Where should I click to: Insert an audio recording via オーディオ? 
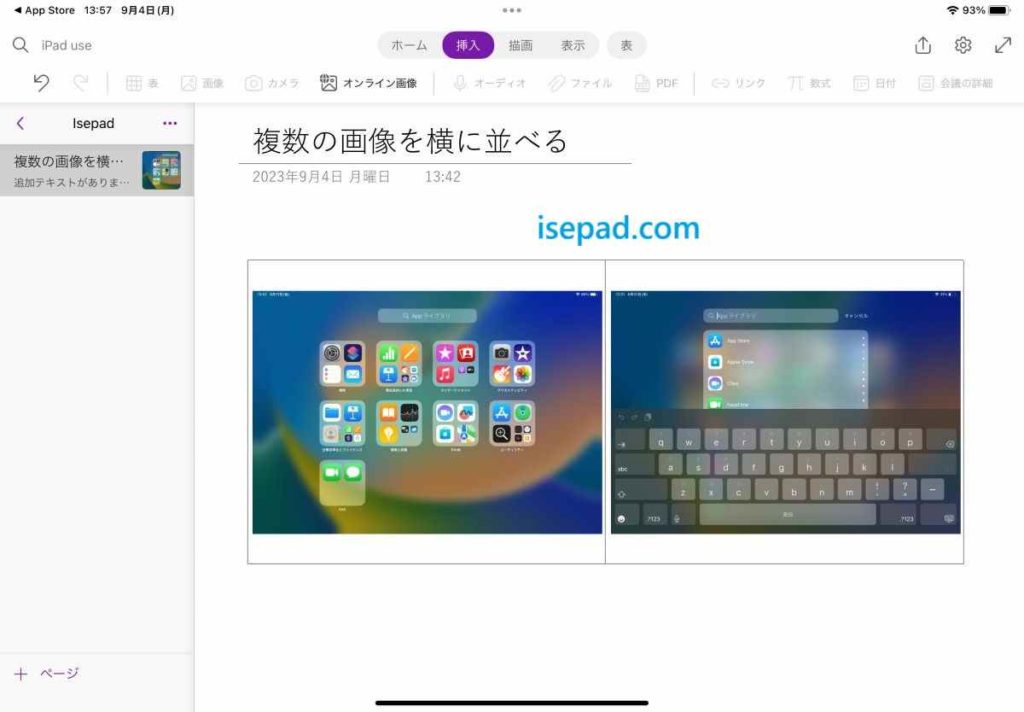489,83
